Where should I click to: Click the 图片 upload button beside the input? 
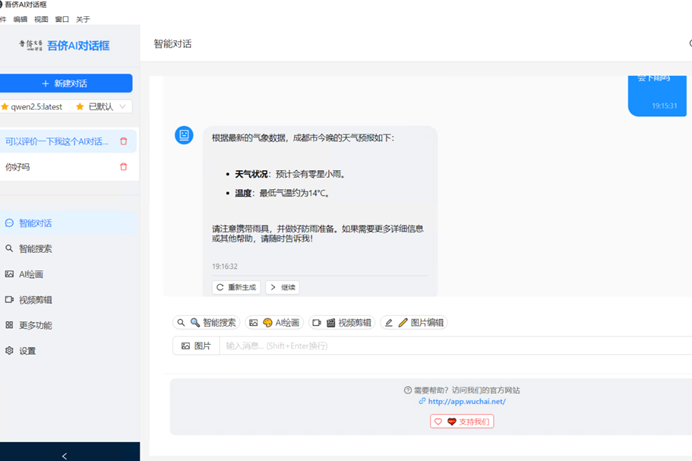pos(196,346)
